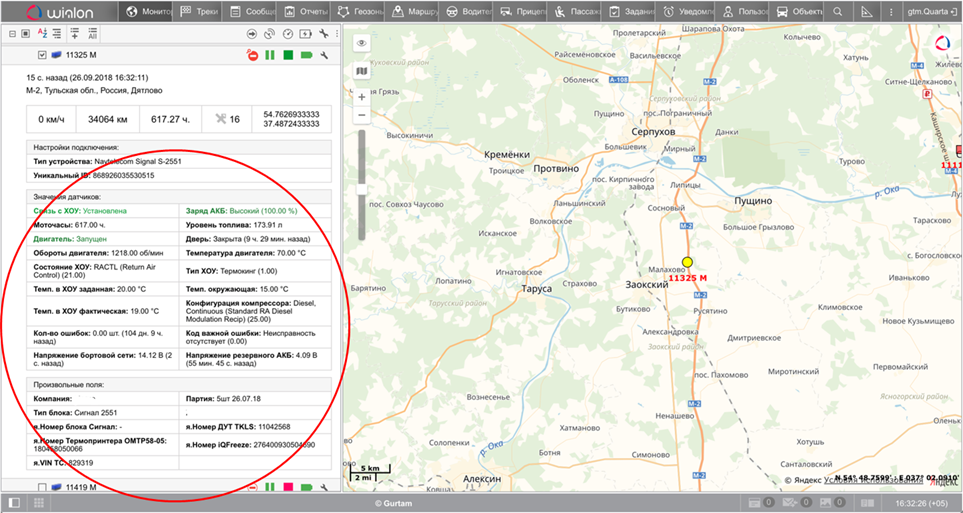This screenshot has width=963, height=513.
Task: Click green motion state square for 11325 M
Action: click(288, 55)
